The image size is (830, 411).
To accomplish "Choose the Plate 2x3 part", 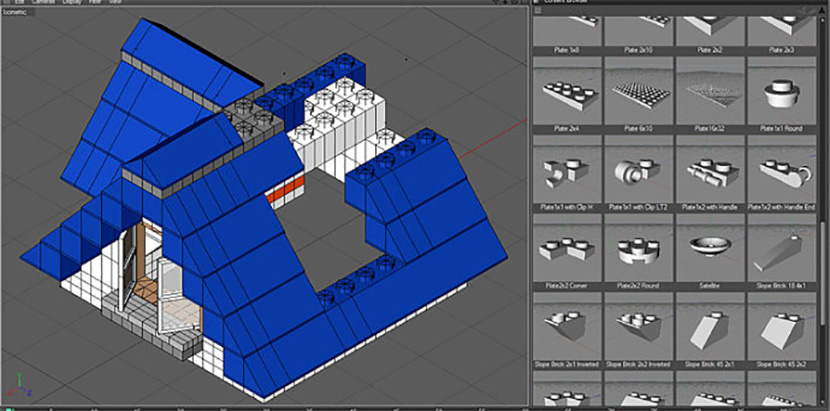I will pyautogui.click(x=781, y=31).
